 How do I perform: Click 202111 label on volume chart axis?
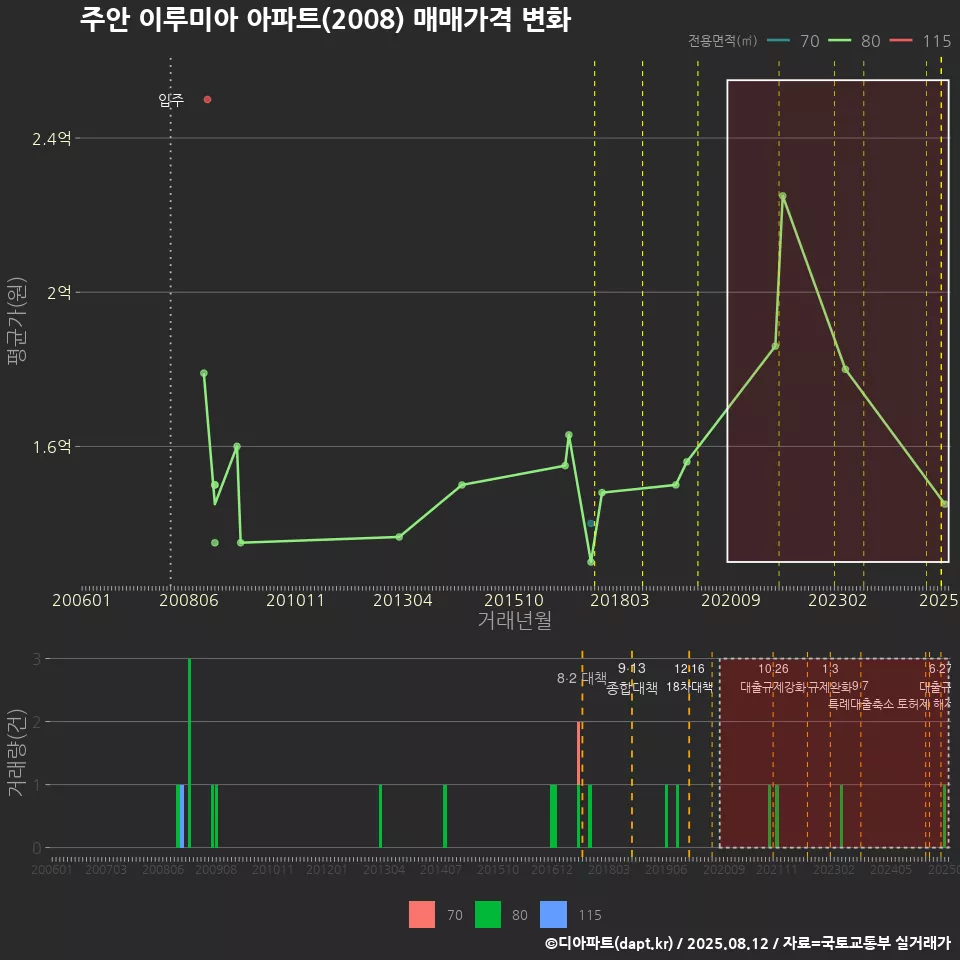point(777,869)
